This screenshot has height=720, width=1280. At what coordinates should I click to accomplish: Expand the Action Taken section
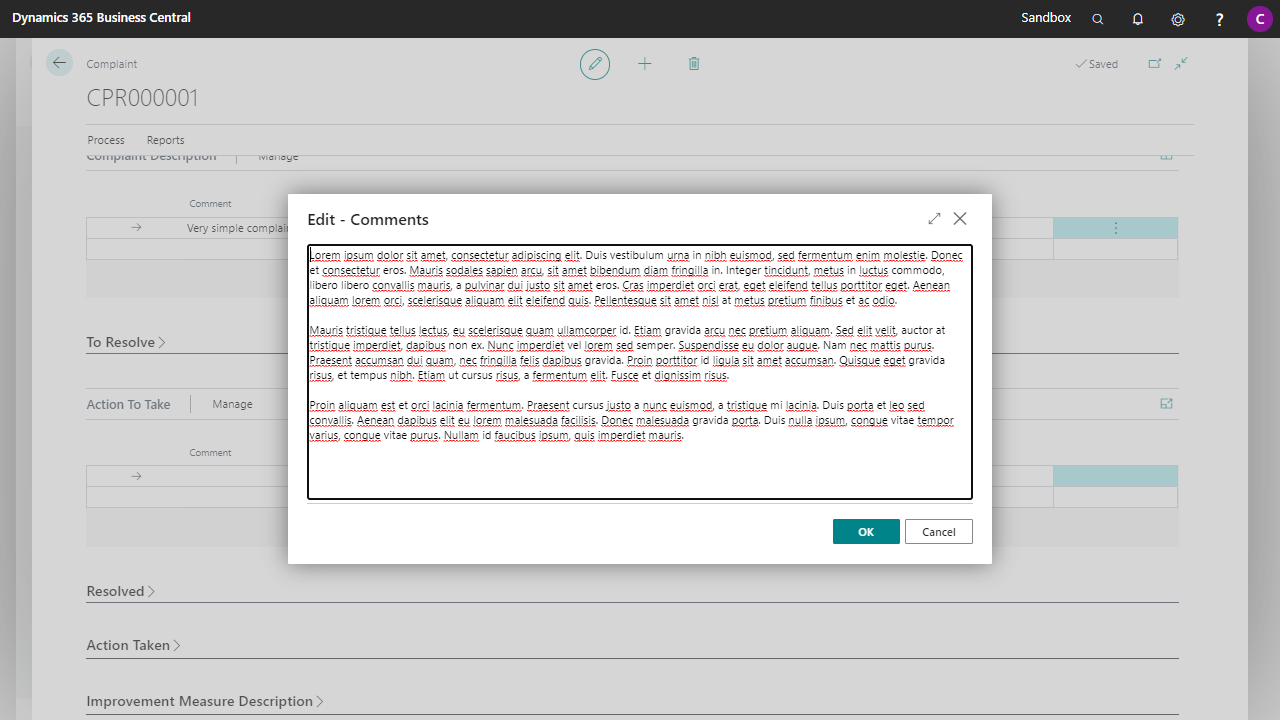pos(133,645)
